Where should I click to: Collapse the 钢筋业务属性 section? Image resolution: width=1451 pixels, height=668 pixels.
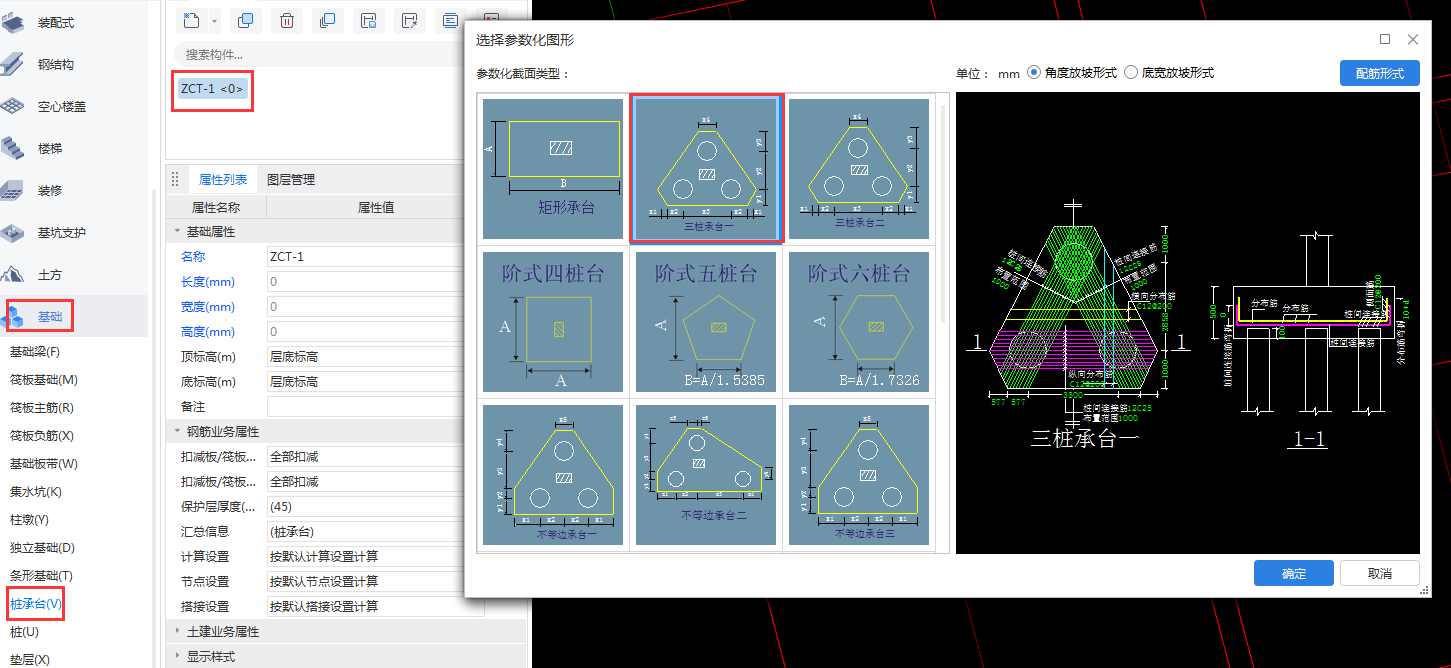[178, 432]
